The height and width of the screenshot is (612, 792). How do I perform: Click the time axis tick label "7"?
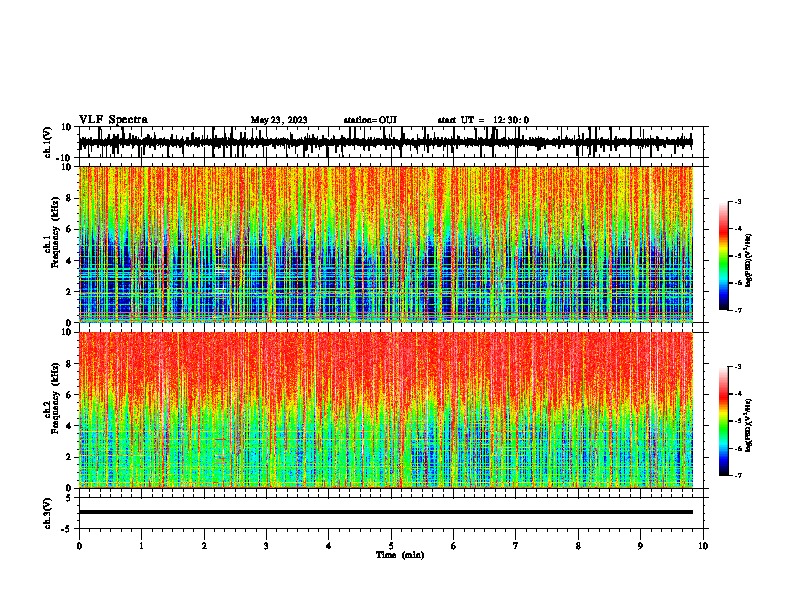coord(516,546)
